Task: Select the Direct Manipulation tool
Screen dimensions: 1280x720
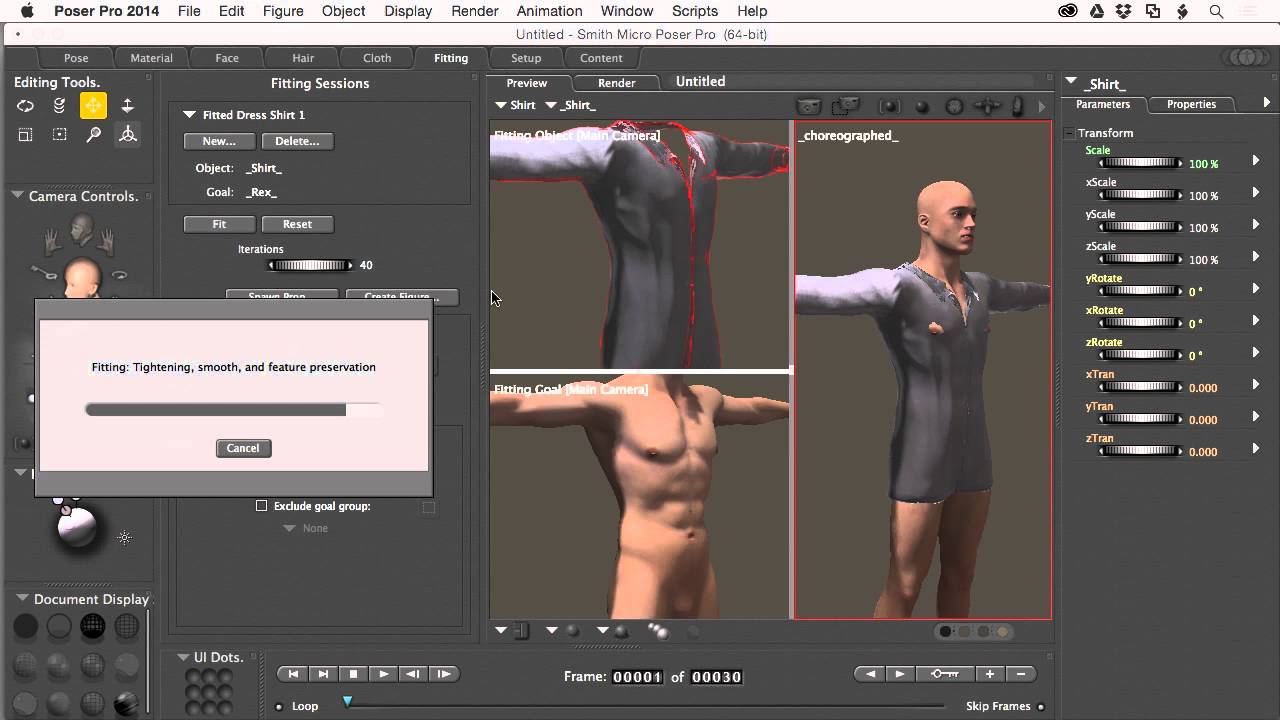Action: 127,134
